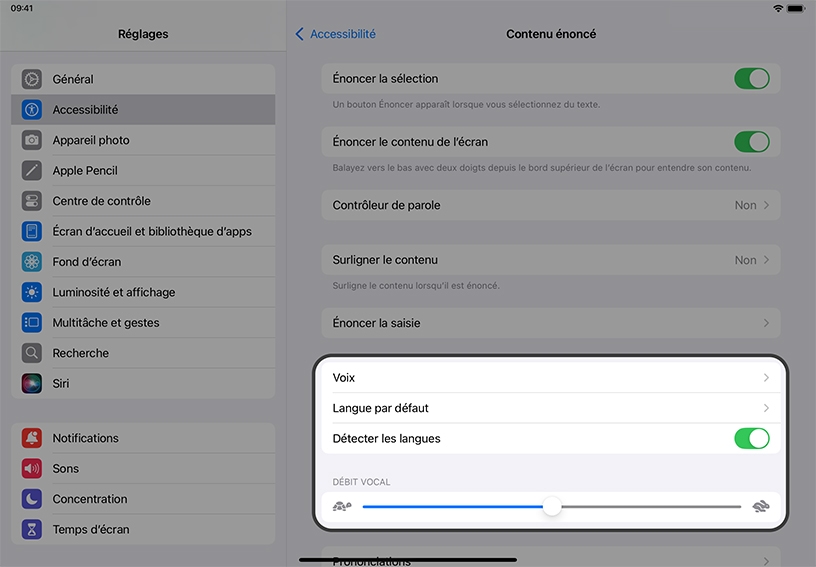Viewport: 816px width, 567px height.
Task: Click the blue part of speech rate slider
Action: 453,506
